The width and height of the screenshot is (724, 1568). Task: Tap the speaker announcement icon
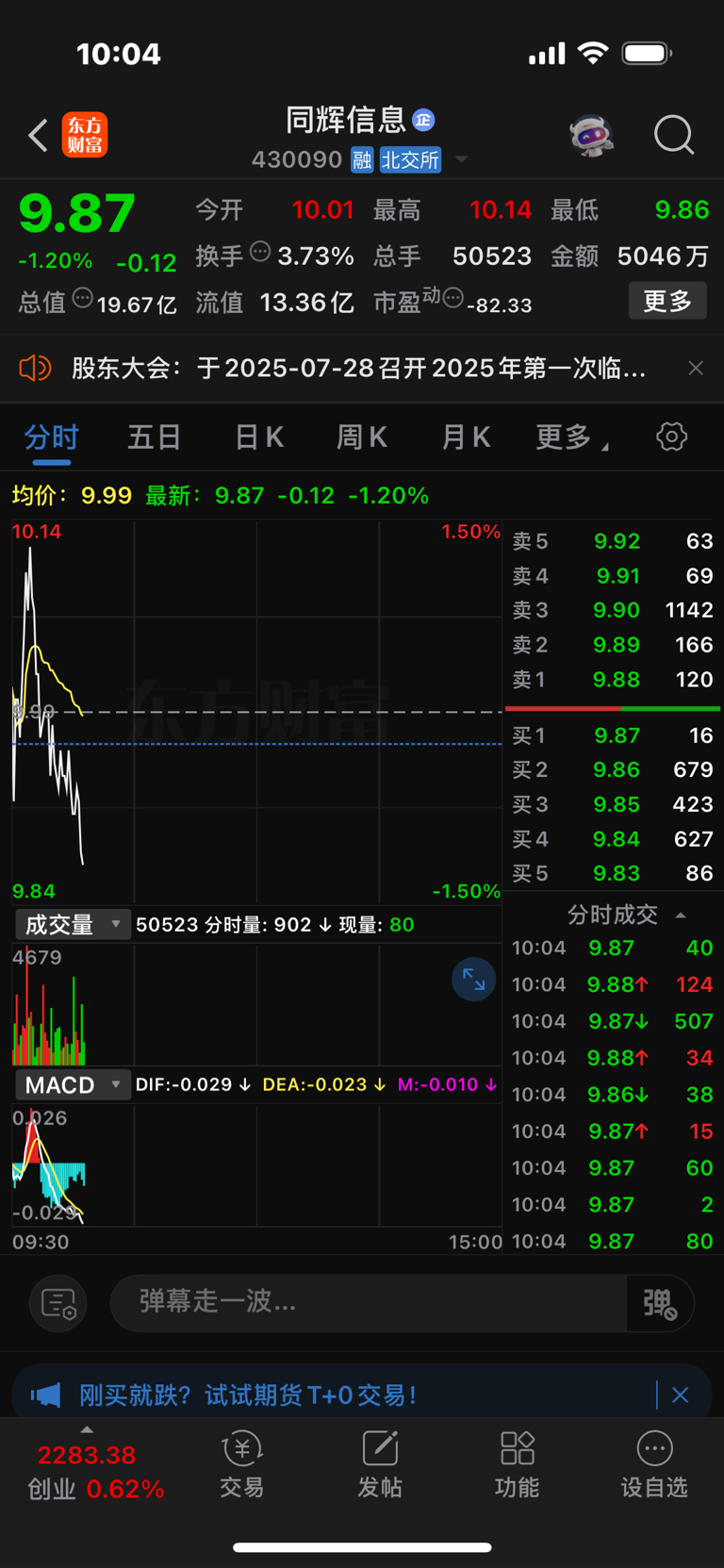35,368
